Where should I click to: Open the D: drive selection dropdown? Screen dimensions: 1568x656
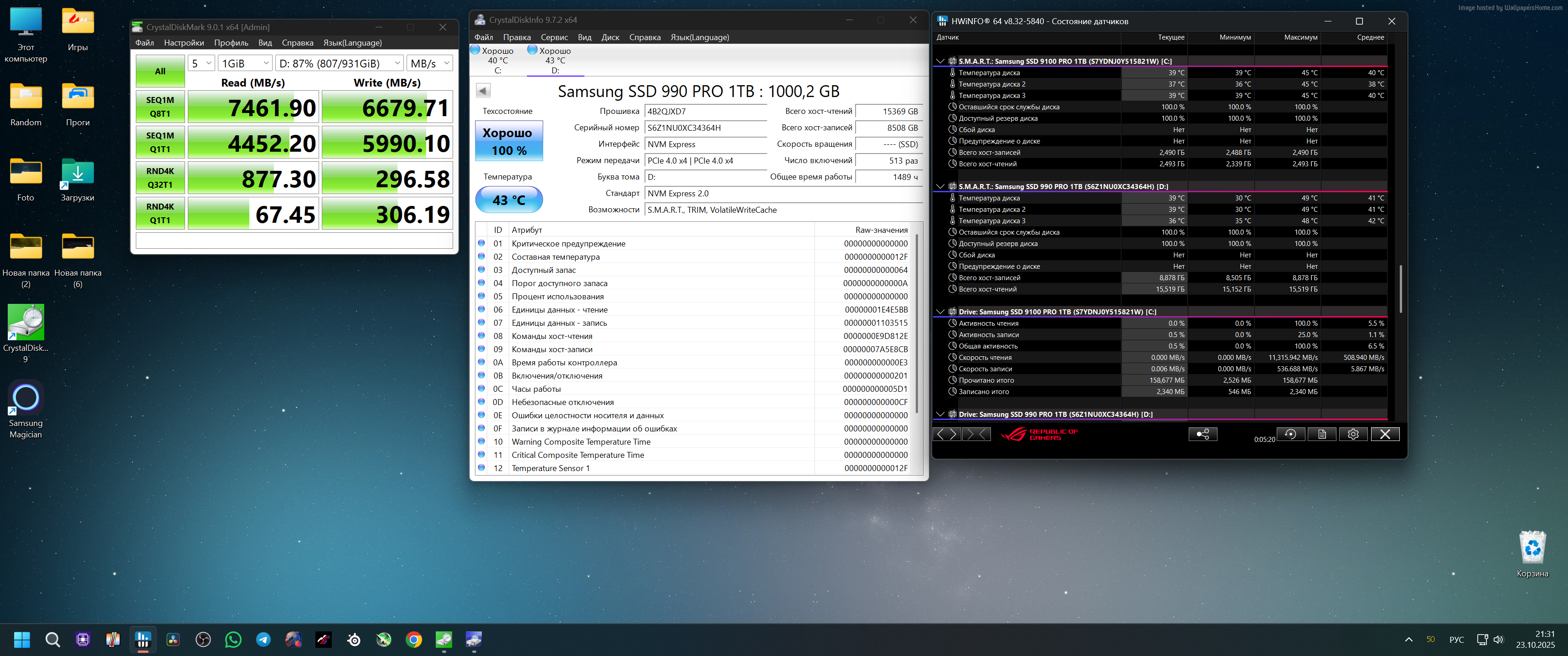tap(340, 63)
